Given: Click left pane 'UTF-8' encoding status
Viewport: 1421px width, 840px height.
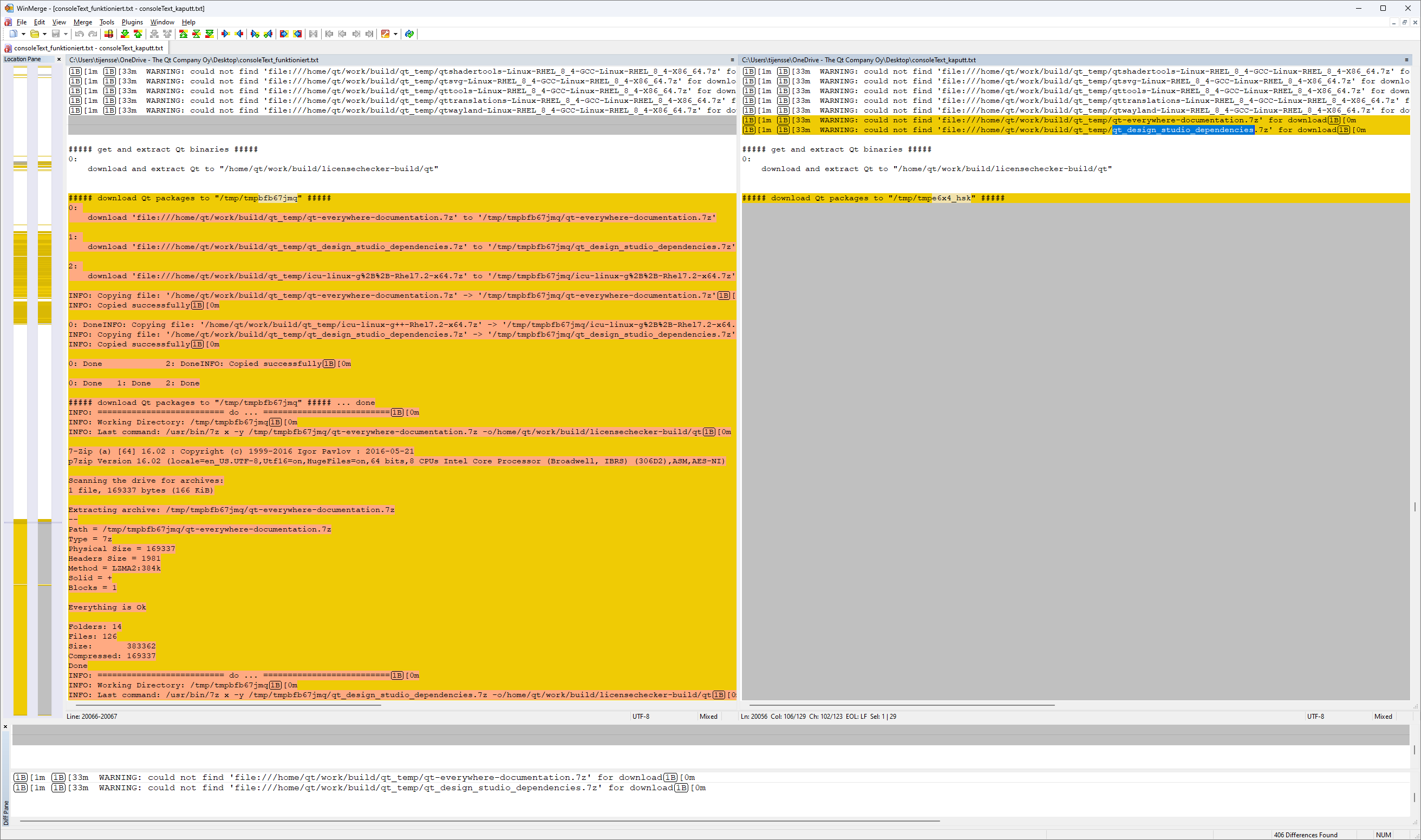Looking at the screenshot, I should pos(641,717).
